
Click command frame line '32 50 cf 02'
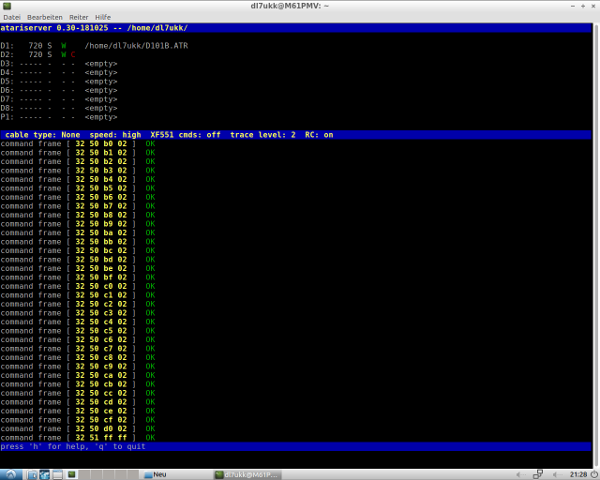click(x=78, y=420)
